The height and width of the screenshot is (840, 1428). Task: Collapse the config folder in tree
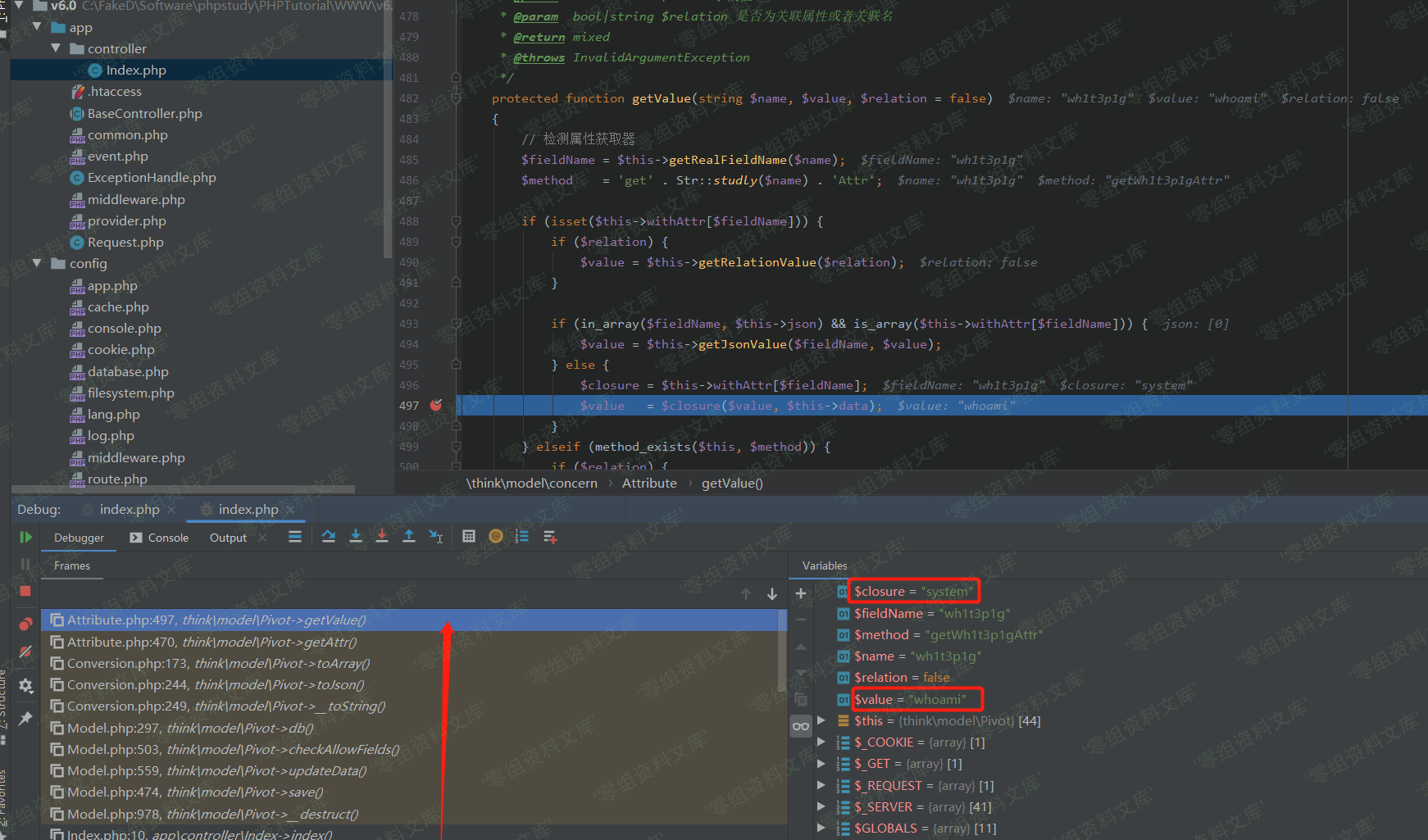pyautogui.click(x=37, y=264)
